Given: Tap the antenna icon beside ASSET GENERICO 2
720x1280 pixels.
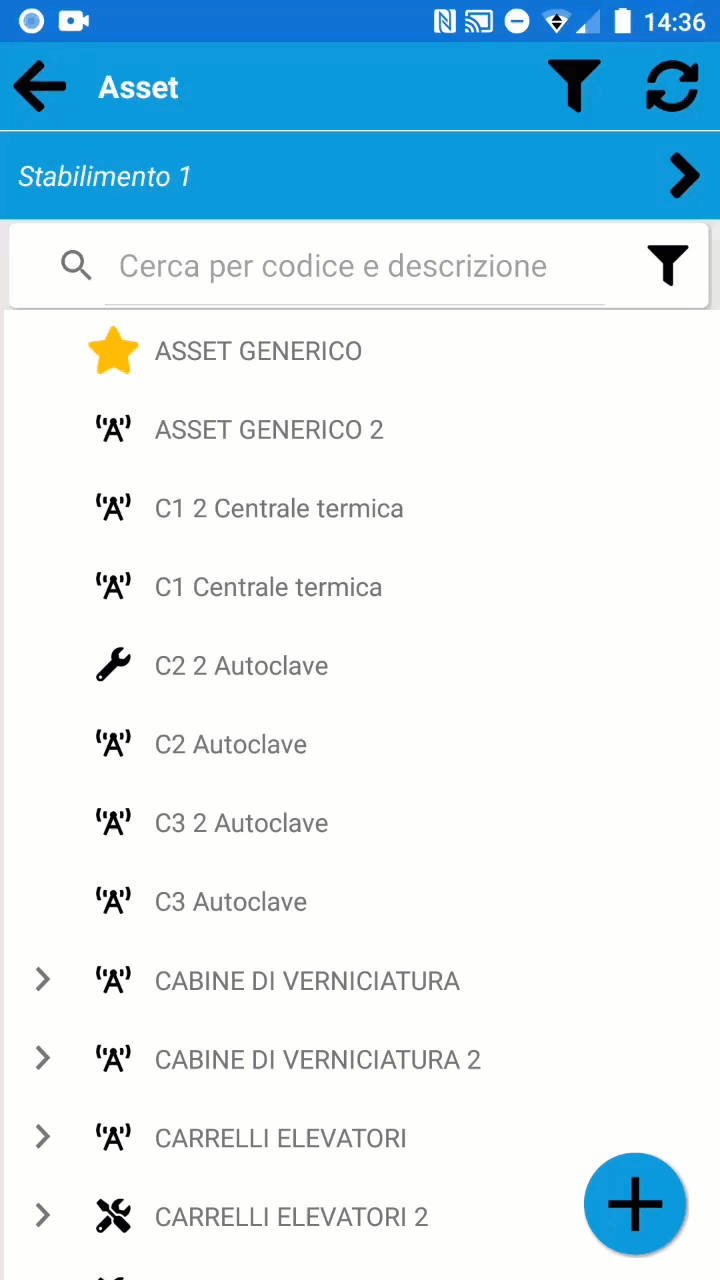Looking at the screenshot, I should (x=113, y=429).
